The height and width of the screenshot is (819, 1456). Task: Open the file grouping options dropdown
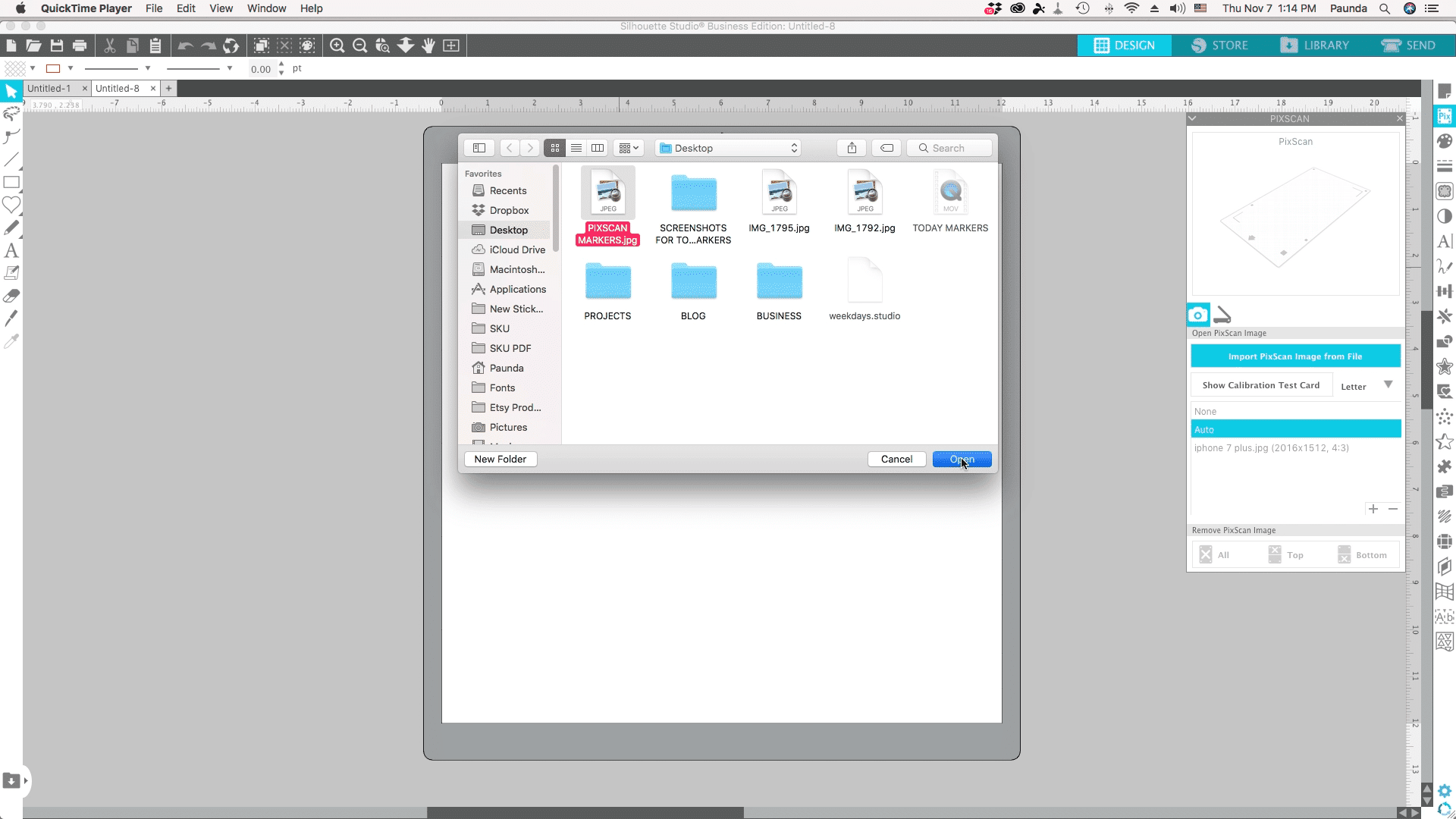tap(629, 148)
